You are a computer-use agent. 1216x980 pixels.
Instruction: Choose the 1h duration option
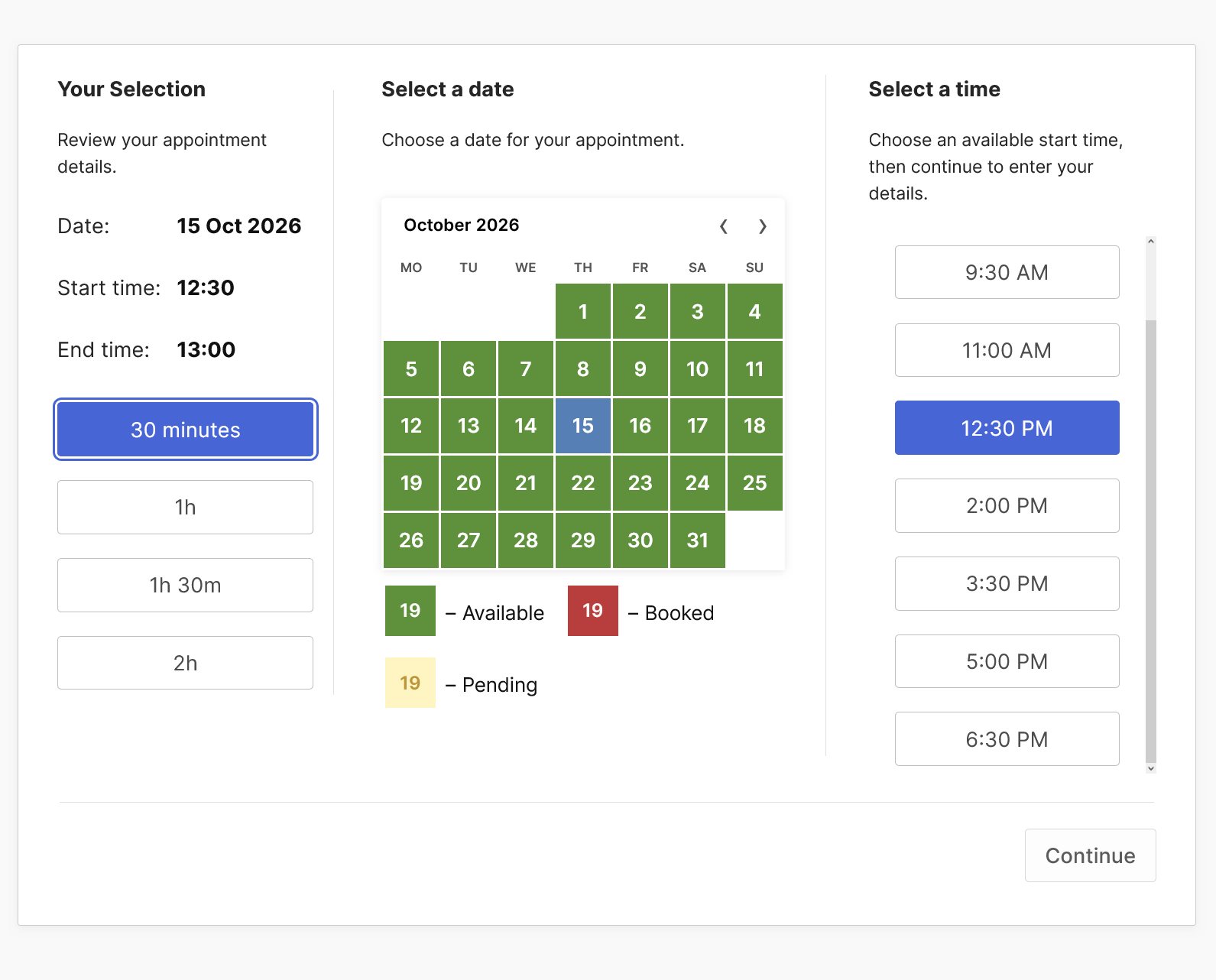[x=186, y=508]
